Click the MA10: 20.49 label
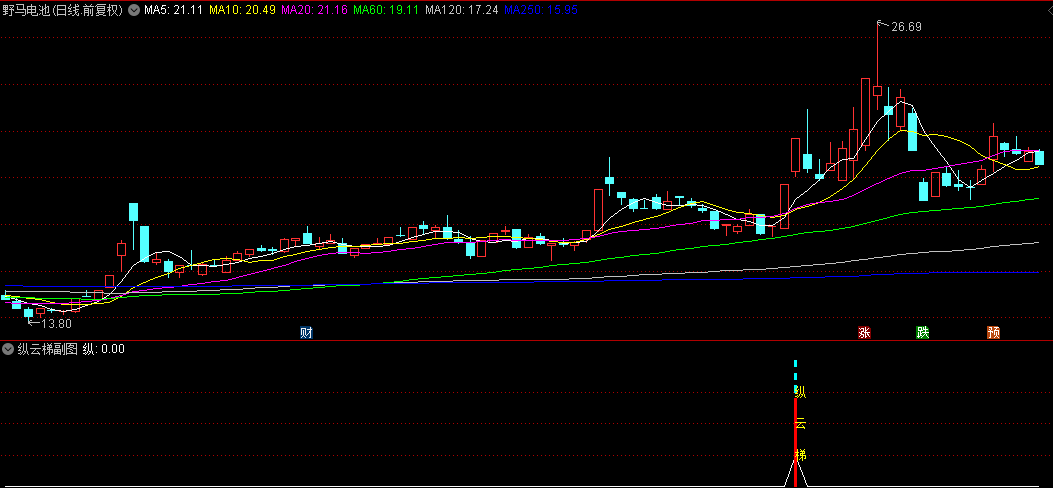Image resolution: width=1053 pixels, height=488 pixels. 242,10
